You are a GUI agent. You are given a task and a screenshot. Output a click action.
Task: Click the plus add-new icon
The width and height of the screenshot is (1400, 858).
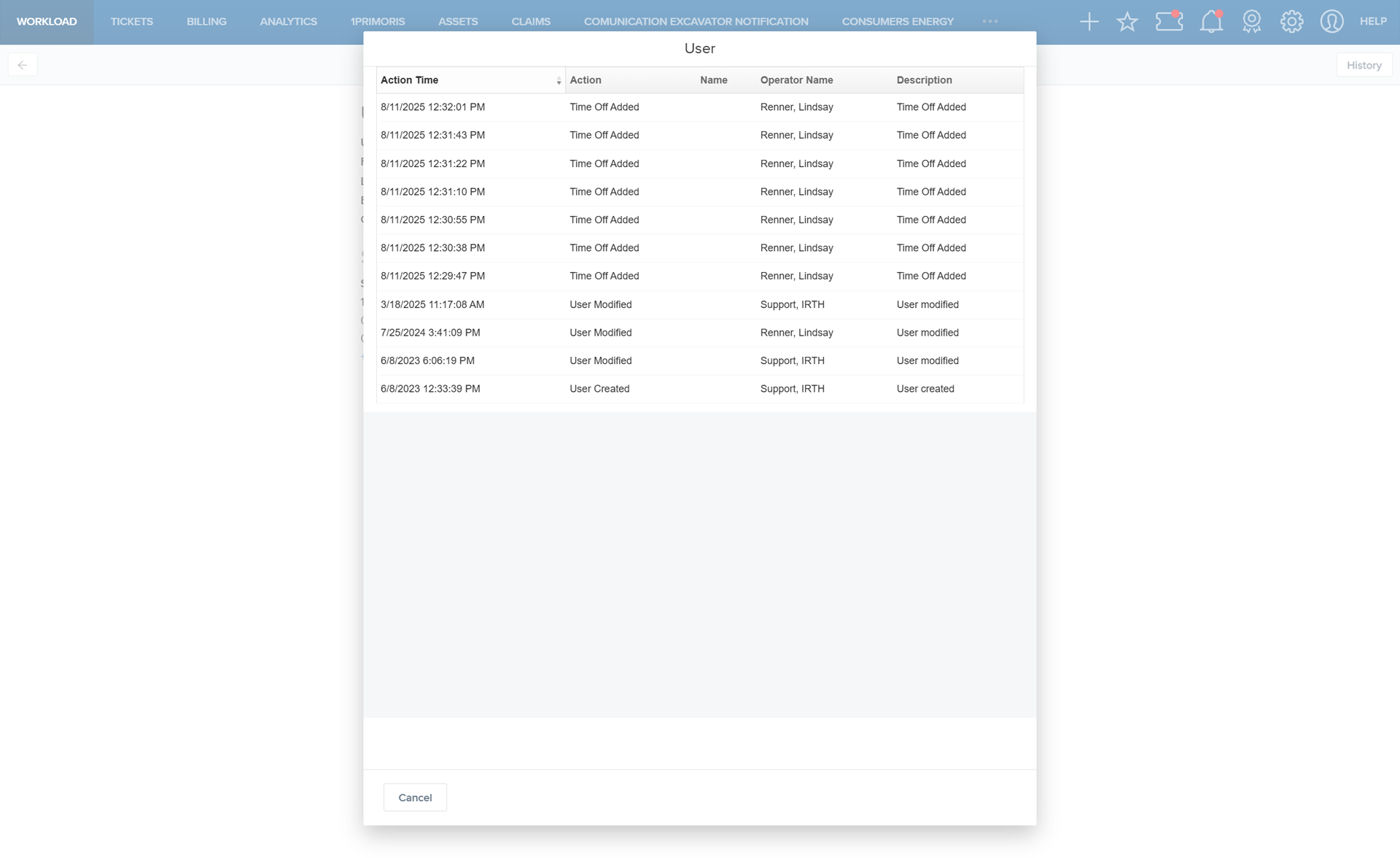pos(1089,22)
